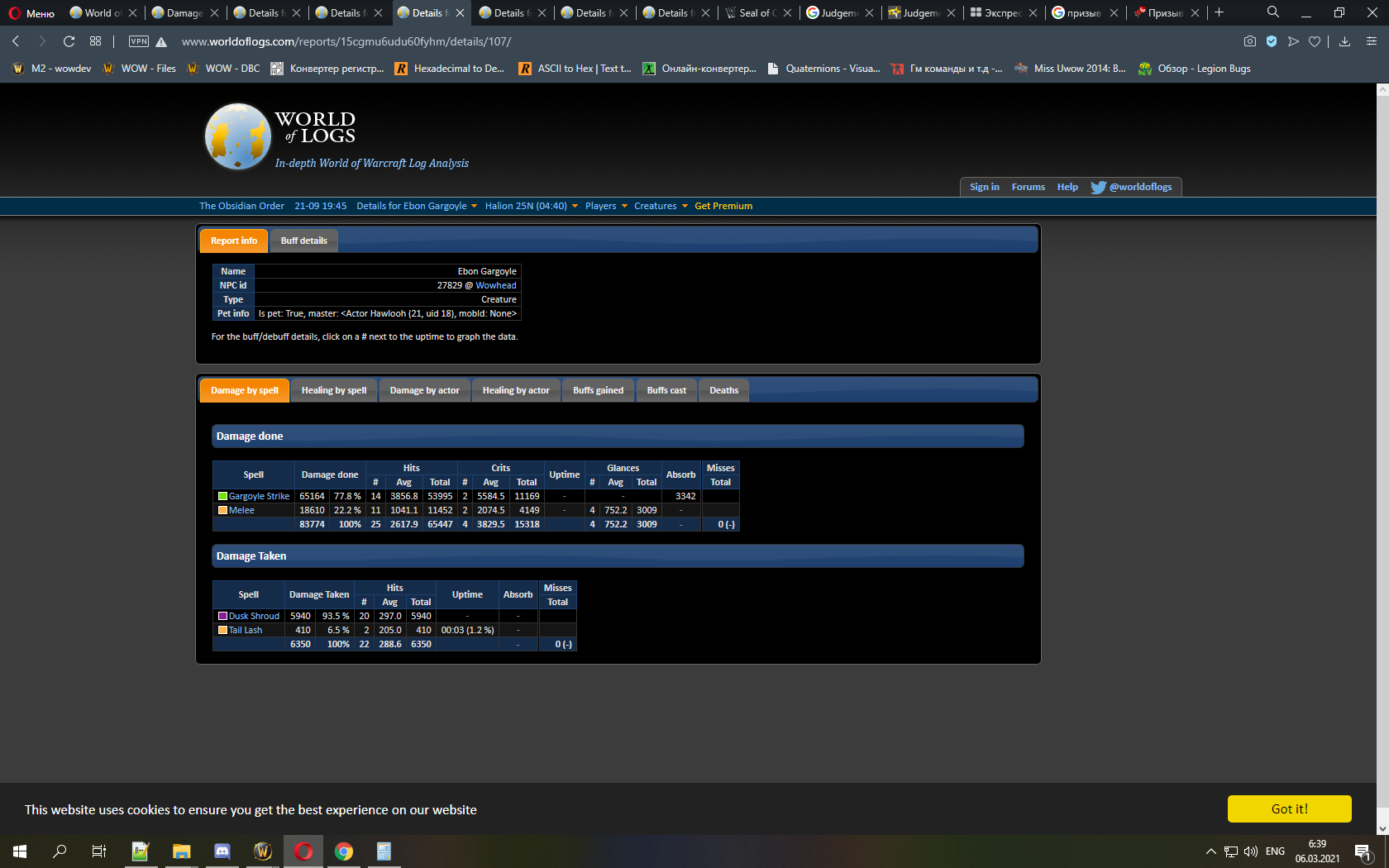Toggle the VPN badge in address bar
Image resolution: width=1389 pixels, height=868 pixels.
coord(139,41)
